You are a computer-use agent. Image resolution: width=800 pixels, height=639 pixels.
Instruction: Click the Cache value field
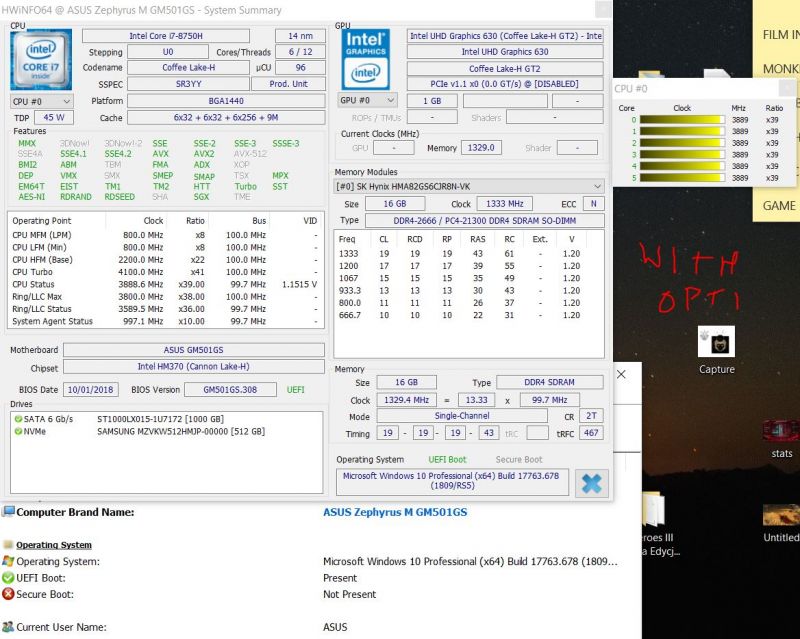tap(226, 117)
